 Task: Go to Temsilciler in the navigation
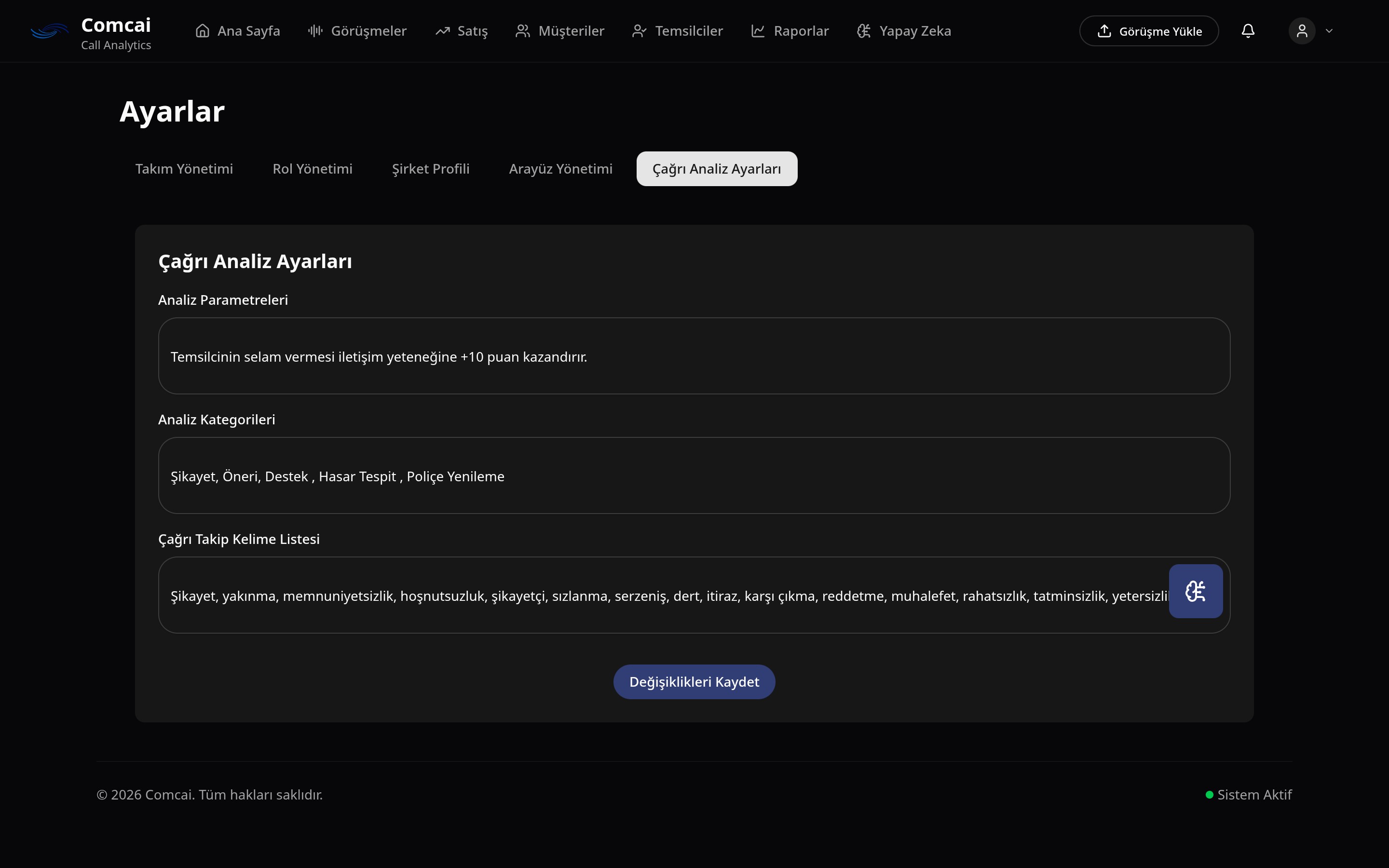[677, 31]
